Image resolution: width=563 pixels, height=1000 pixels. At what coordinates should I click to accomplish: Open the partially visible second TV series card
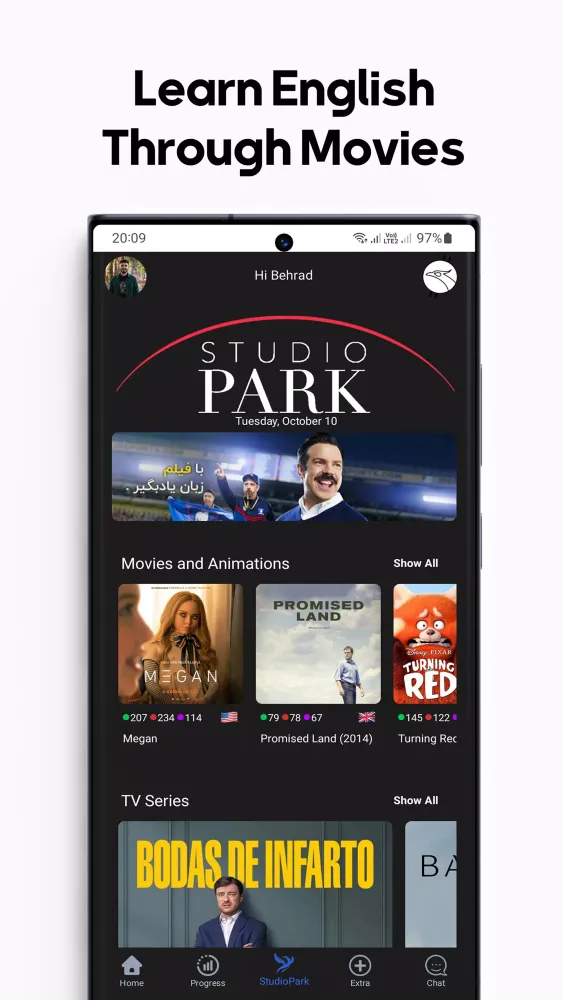(x=431, y=885)
